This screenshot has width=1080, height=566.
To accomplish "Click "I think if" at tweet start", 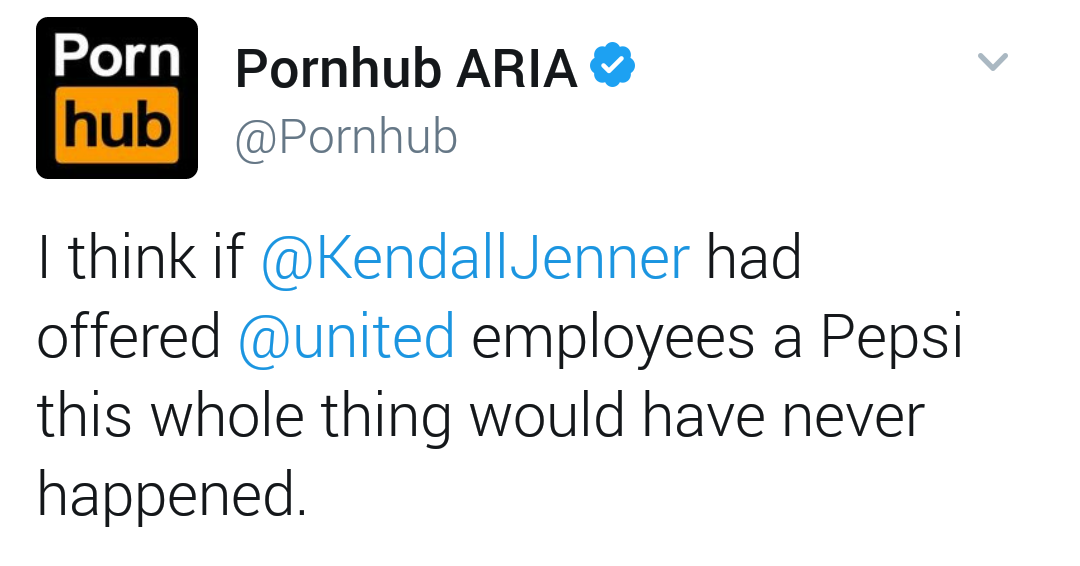I will click(x=140, y=257).
